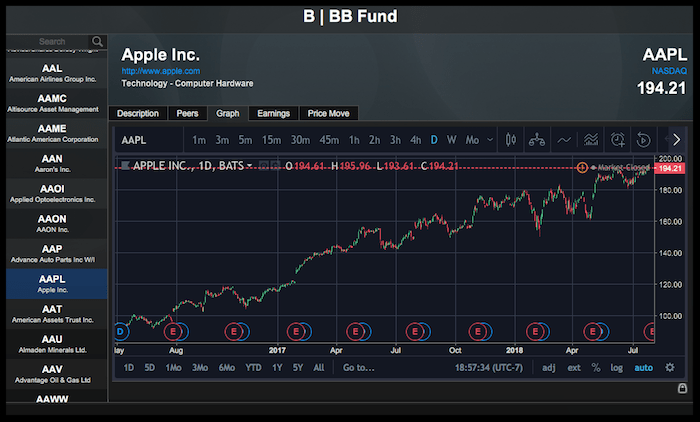Switch to the Earnings tab
Screen dimensions: 700x422
coord(273,113)
